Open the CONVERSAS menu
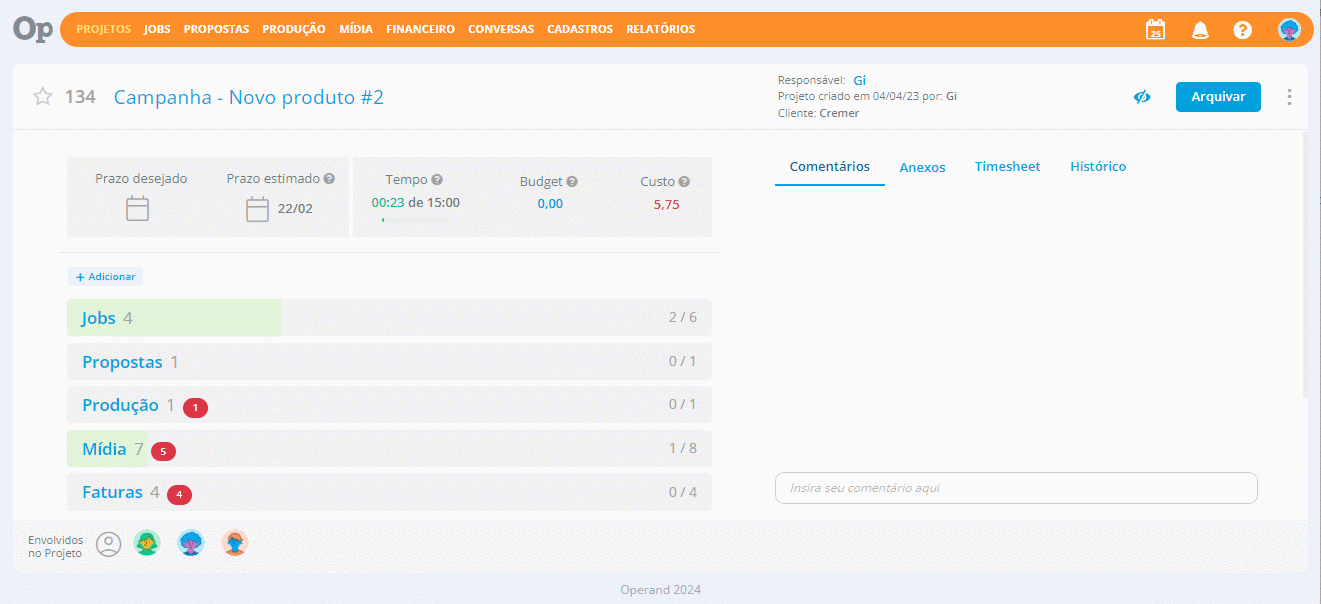This screenshot has width=1321, height=604. 501,29
